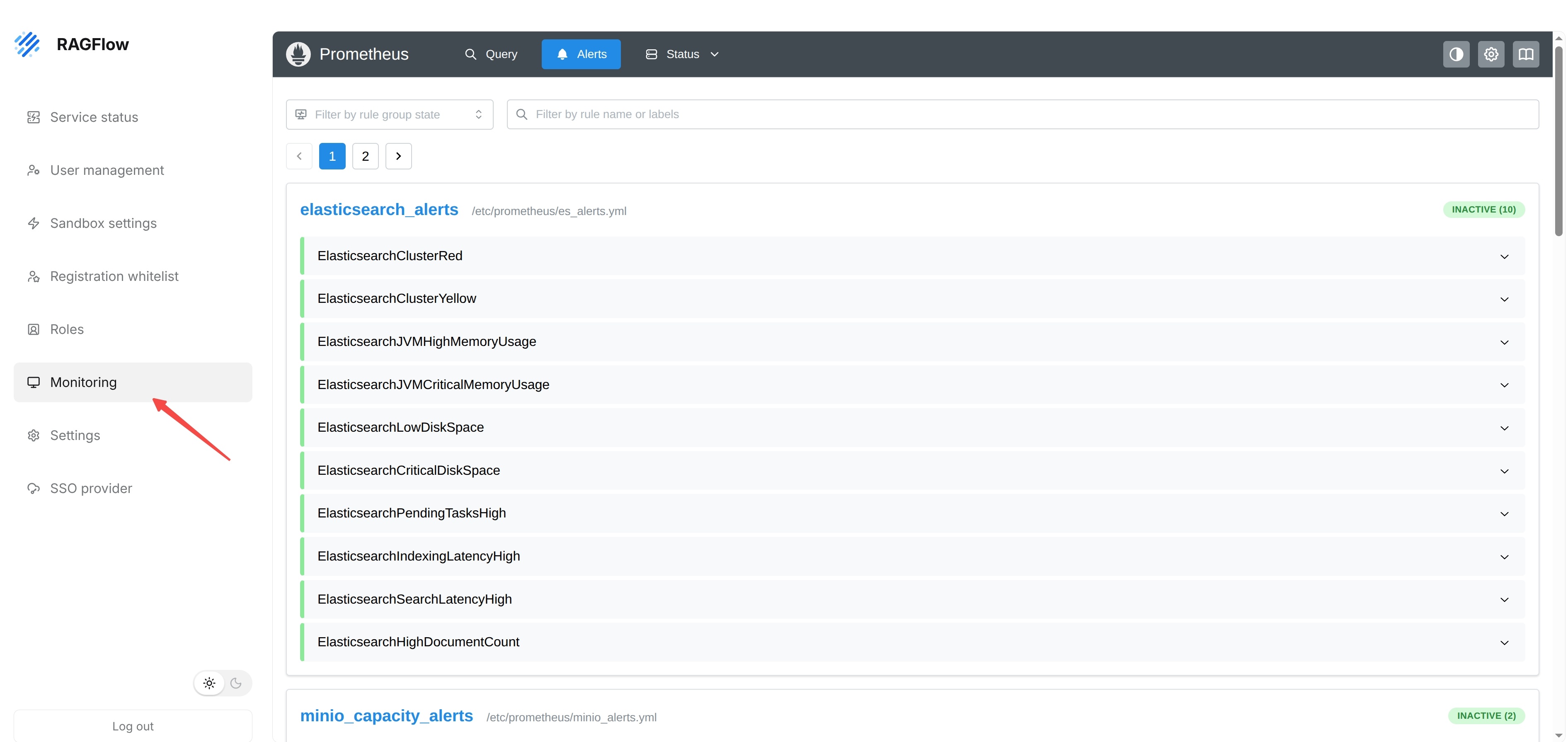Focus the Filter by rule name field
The height and width of the screenshot is (742, 1568).
click(x=1023, y=114)
